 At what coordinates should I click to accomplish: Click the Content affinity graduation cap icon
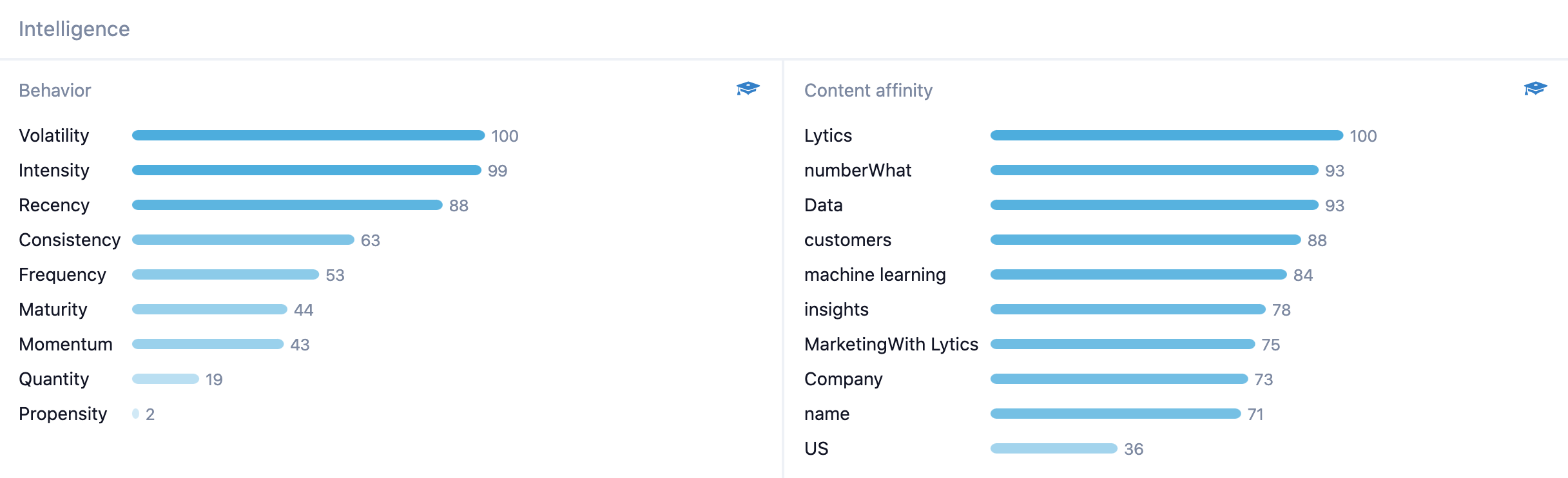click(x=1535, y=88)
